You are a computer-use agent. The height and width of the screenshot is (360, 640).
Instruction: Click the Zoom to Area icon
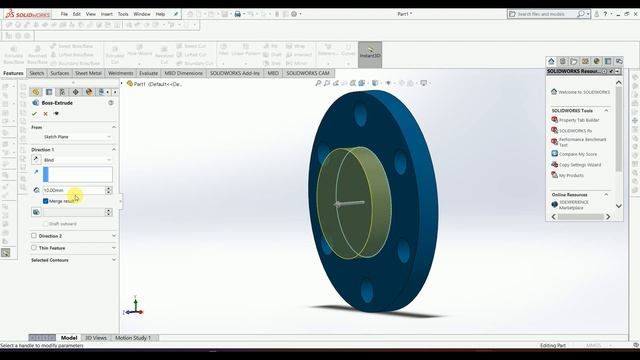point(327,83)
